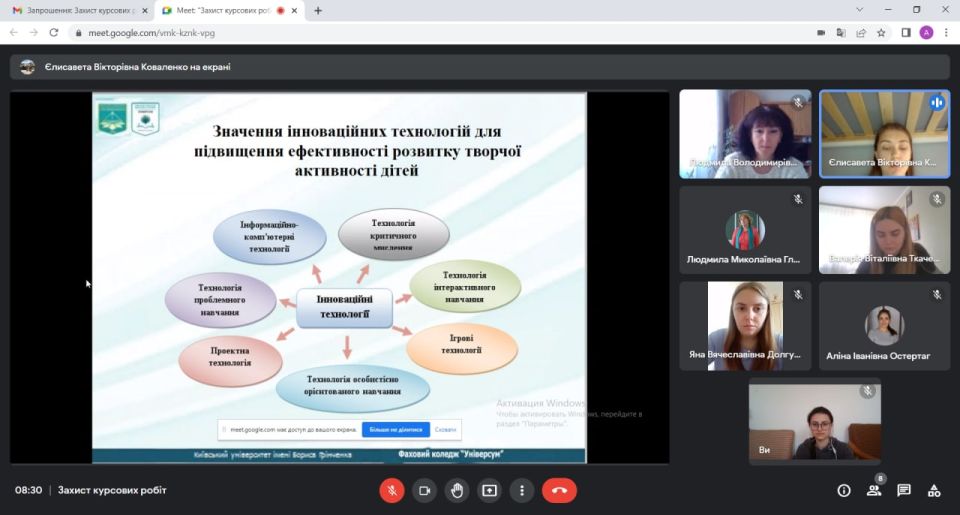Image resolution: width=960 pixels, height=515 pixels.
Task: Open the Chrome profile avatar
Action: (x=926, y=33)
